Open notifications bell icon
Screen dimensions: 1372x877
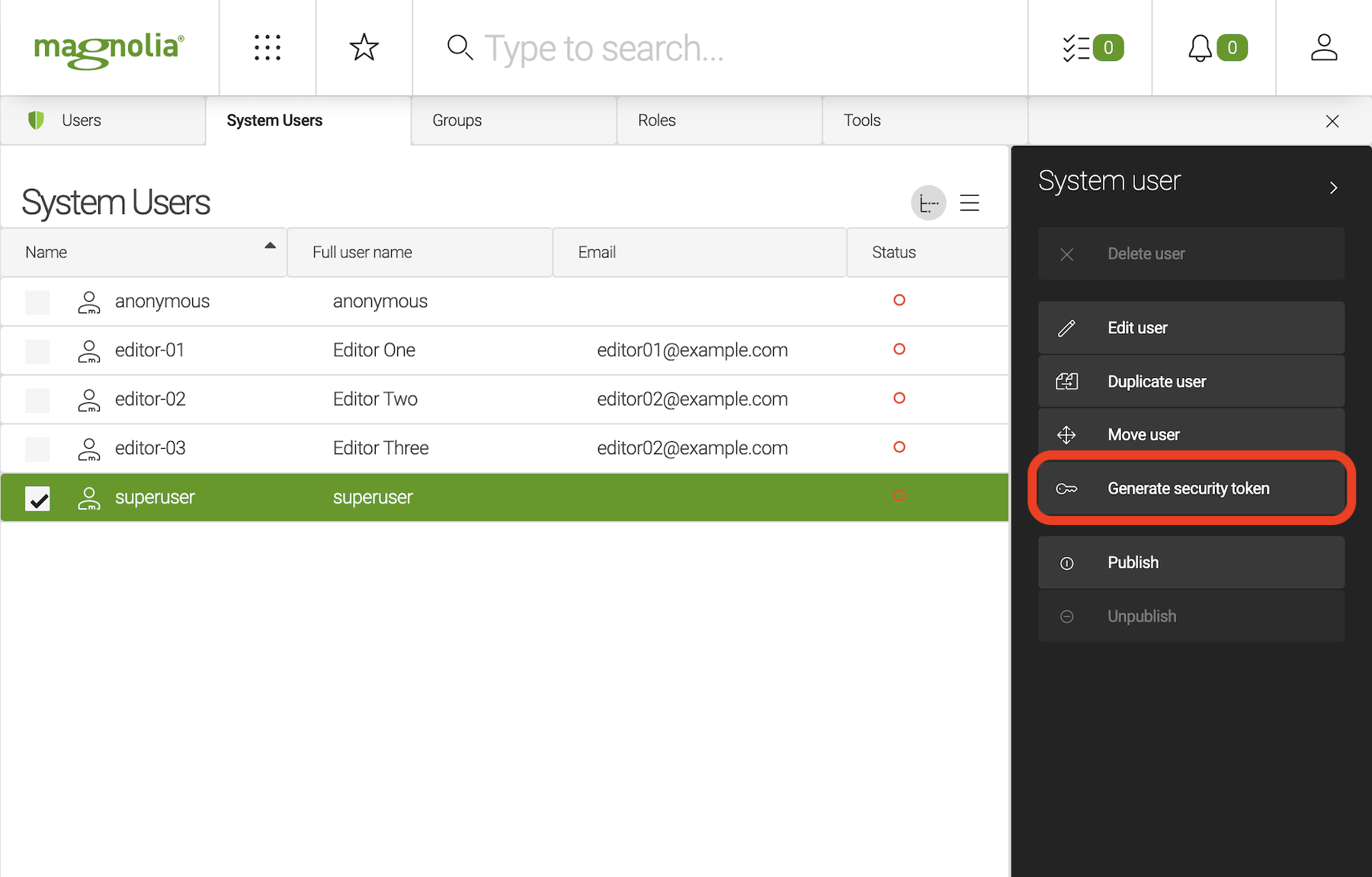coord(1215,48)
